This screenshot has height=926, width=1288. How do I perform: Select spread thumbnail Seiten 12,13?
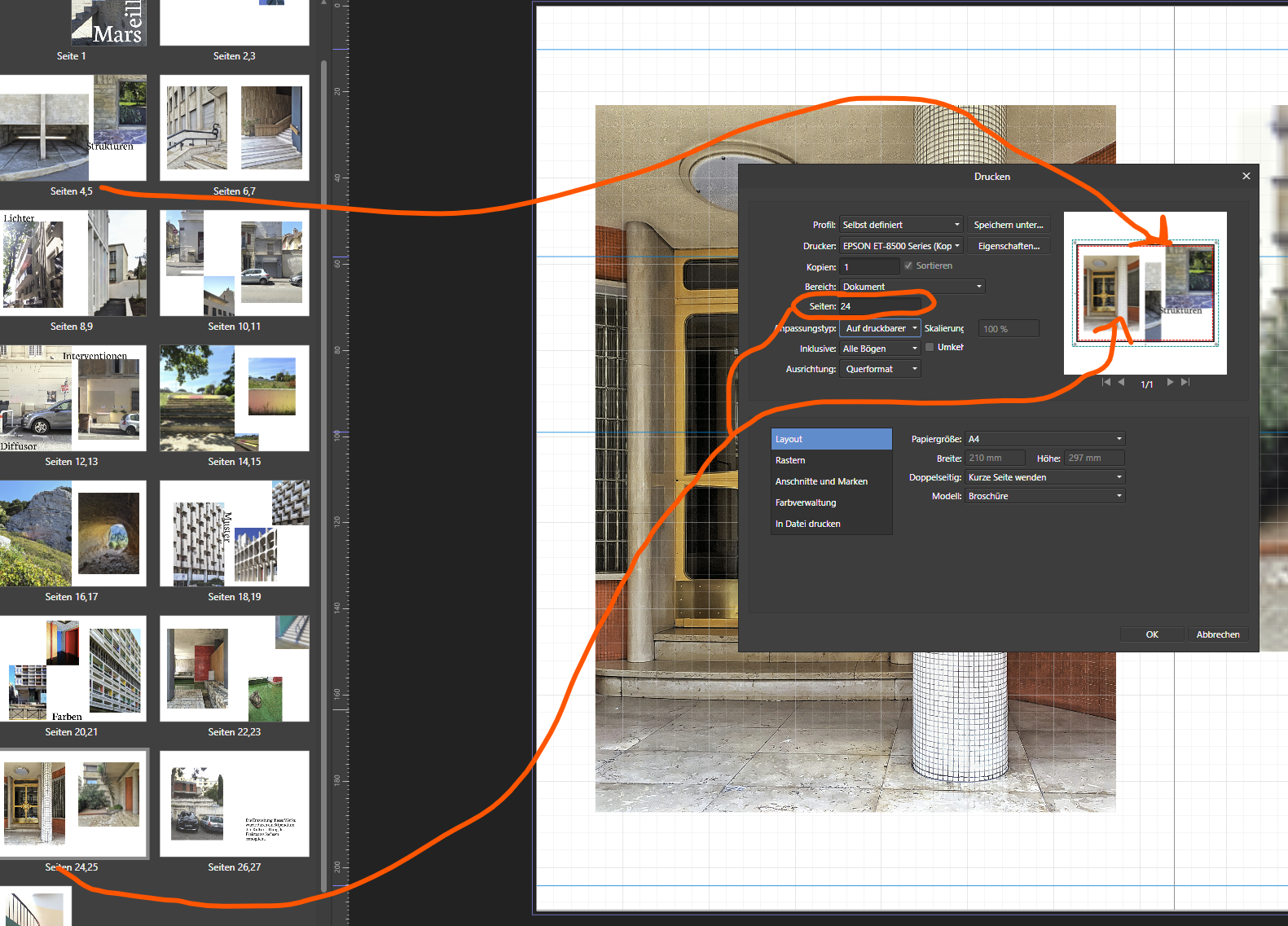[x=73, y=398]
